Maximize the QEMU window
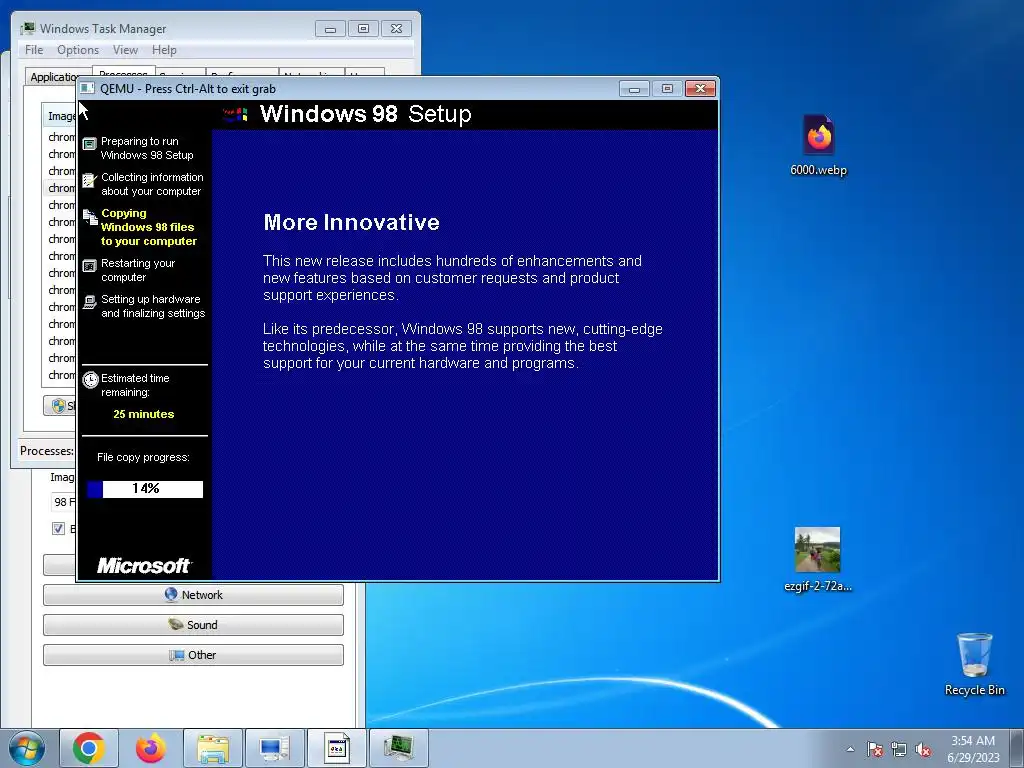Image resolution: width=1024 pixels, height=768 pixels. coord(667,89)
